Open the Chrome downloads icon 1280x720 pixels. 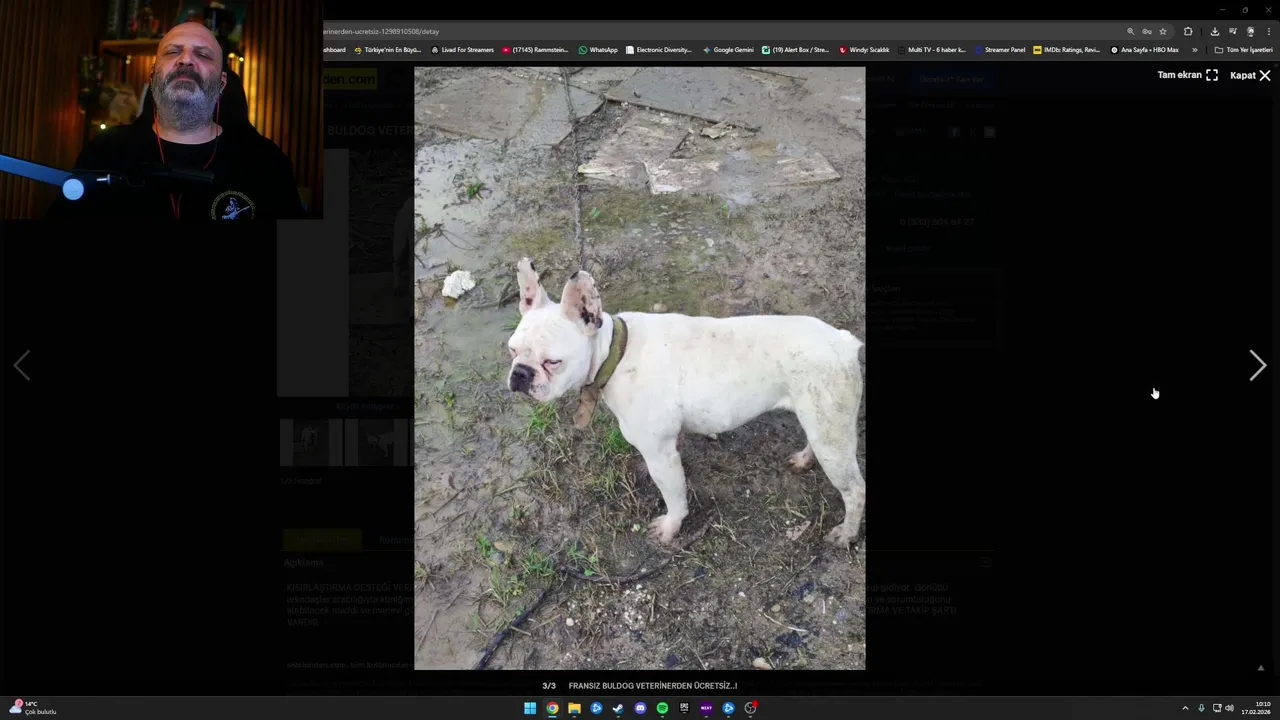click(x=1214, y=31)
